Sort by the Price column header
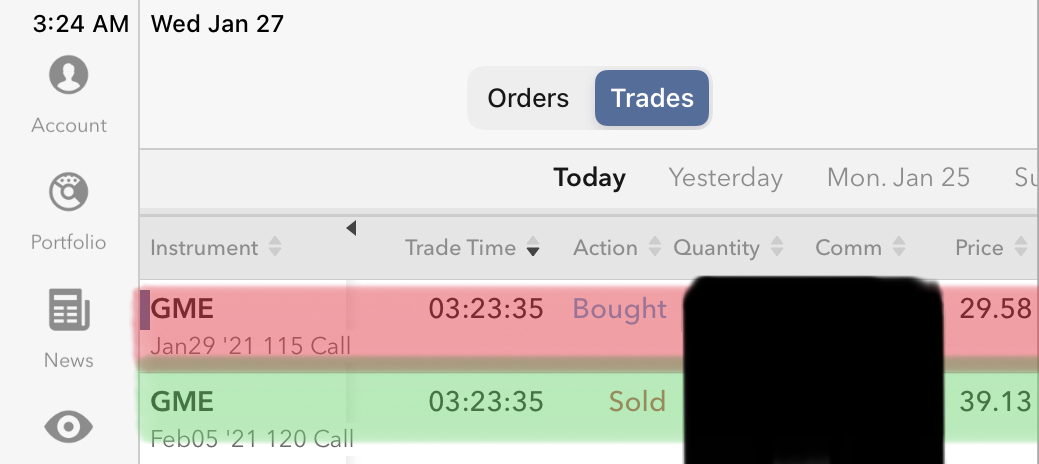 click(x=990, y=248)
